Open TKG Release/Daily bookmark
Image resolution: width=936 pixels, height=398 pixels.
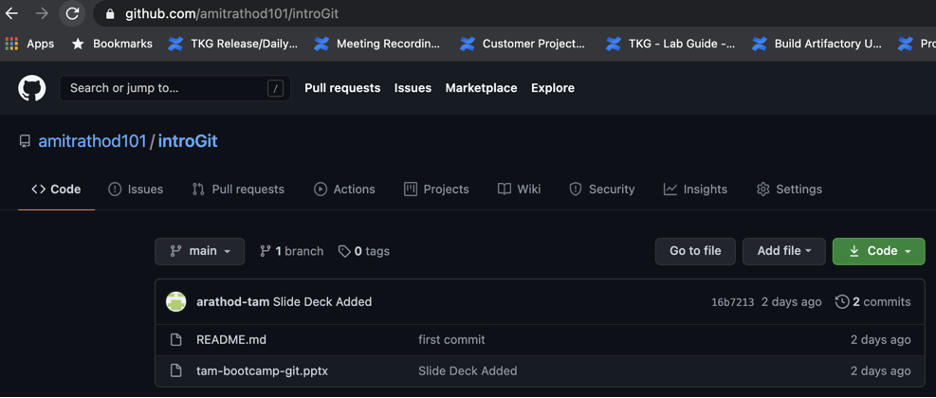tap(233, 44)
